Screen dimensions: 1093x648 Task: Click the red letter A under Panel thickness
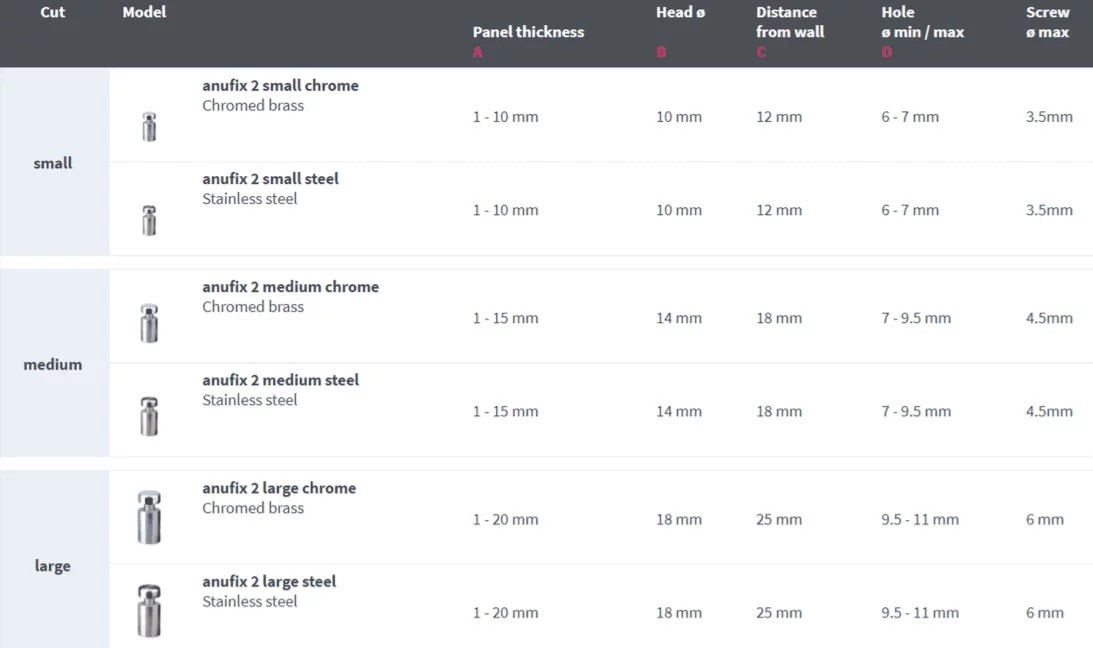(x=477, y=52)
